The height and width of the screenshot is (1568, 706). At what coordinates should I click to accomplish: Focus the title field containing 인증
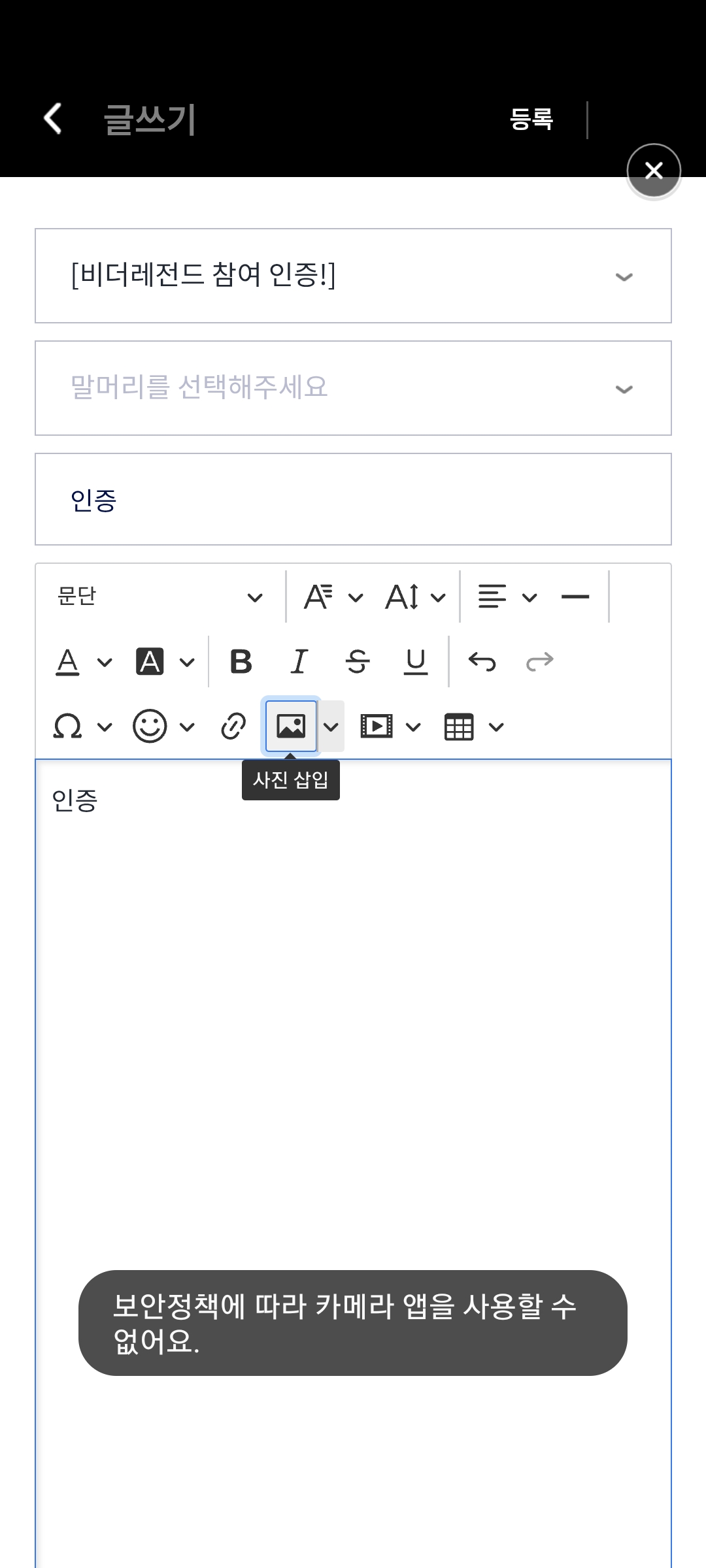[x=353, y=499]
